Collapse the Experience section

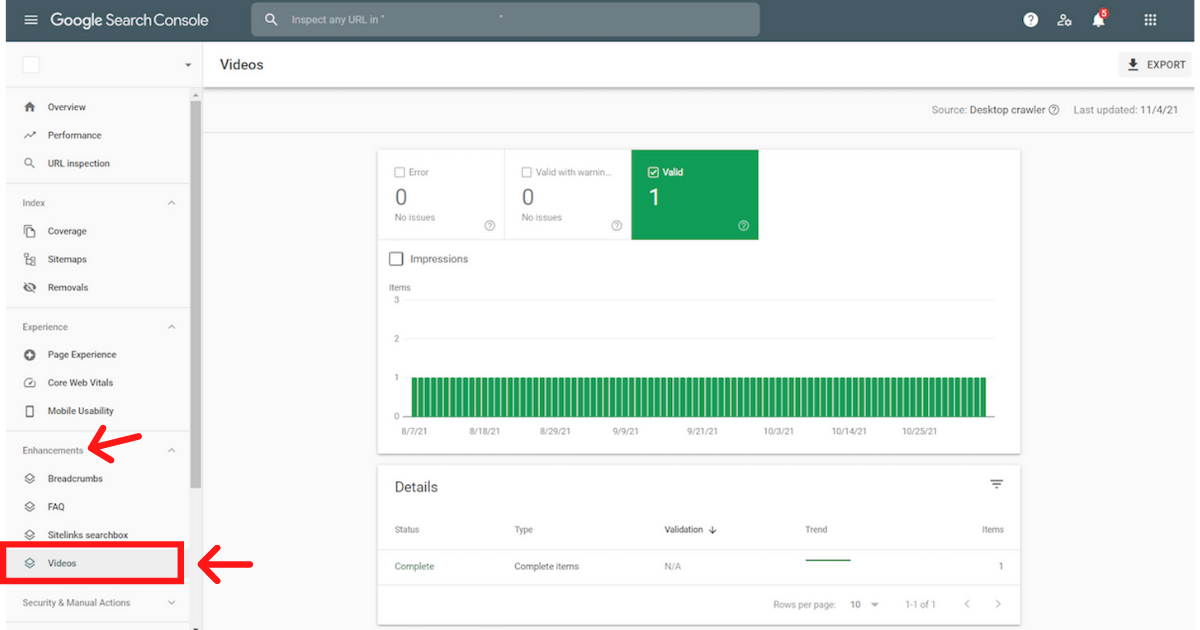pyautogui.click(x=171, y=327)
